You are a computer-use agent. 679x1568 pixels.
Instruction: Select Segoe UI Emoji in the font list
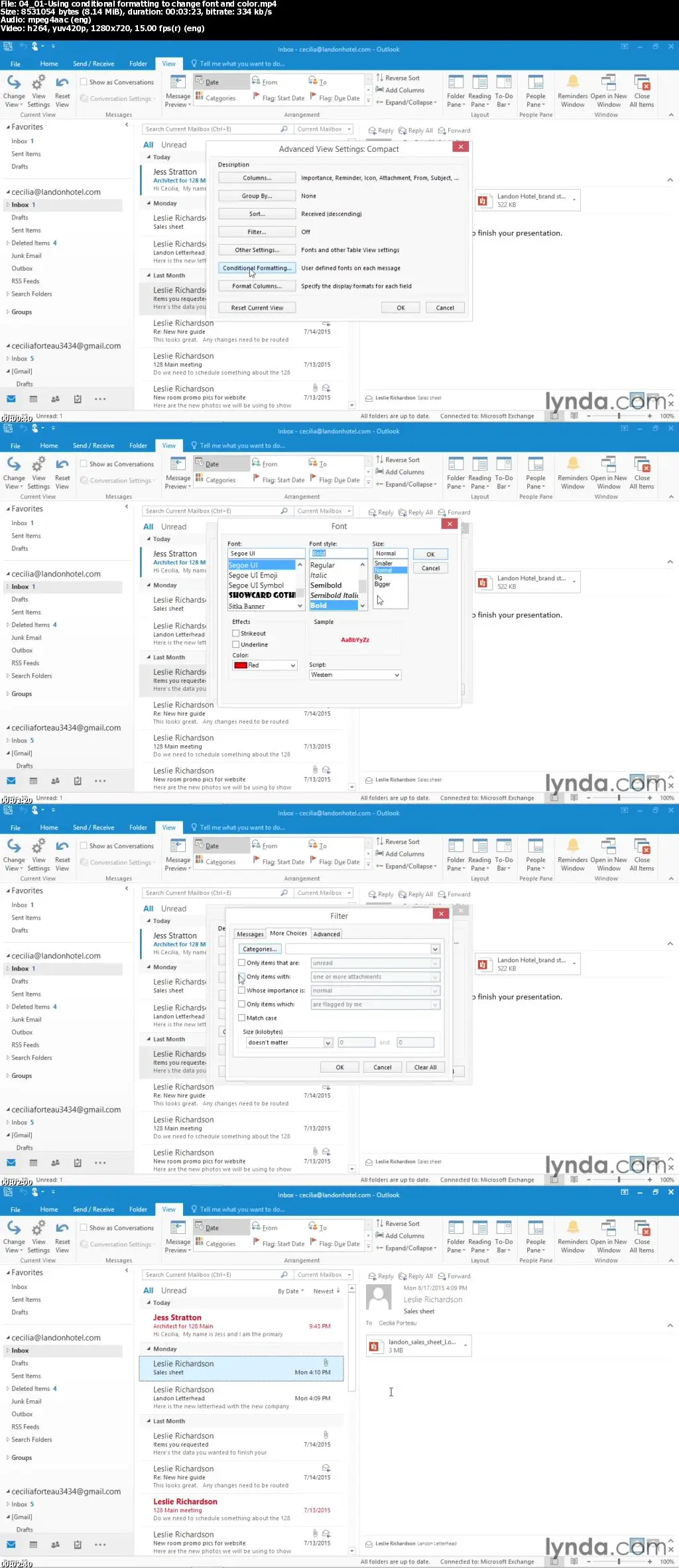[x=253, y=575]
